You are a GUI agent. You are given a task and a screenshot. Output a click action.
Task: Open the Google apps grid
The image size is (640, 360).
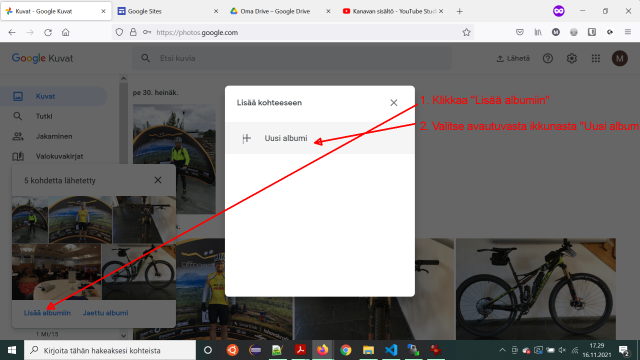coord(596,58)
